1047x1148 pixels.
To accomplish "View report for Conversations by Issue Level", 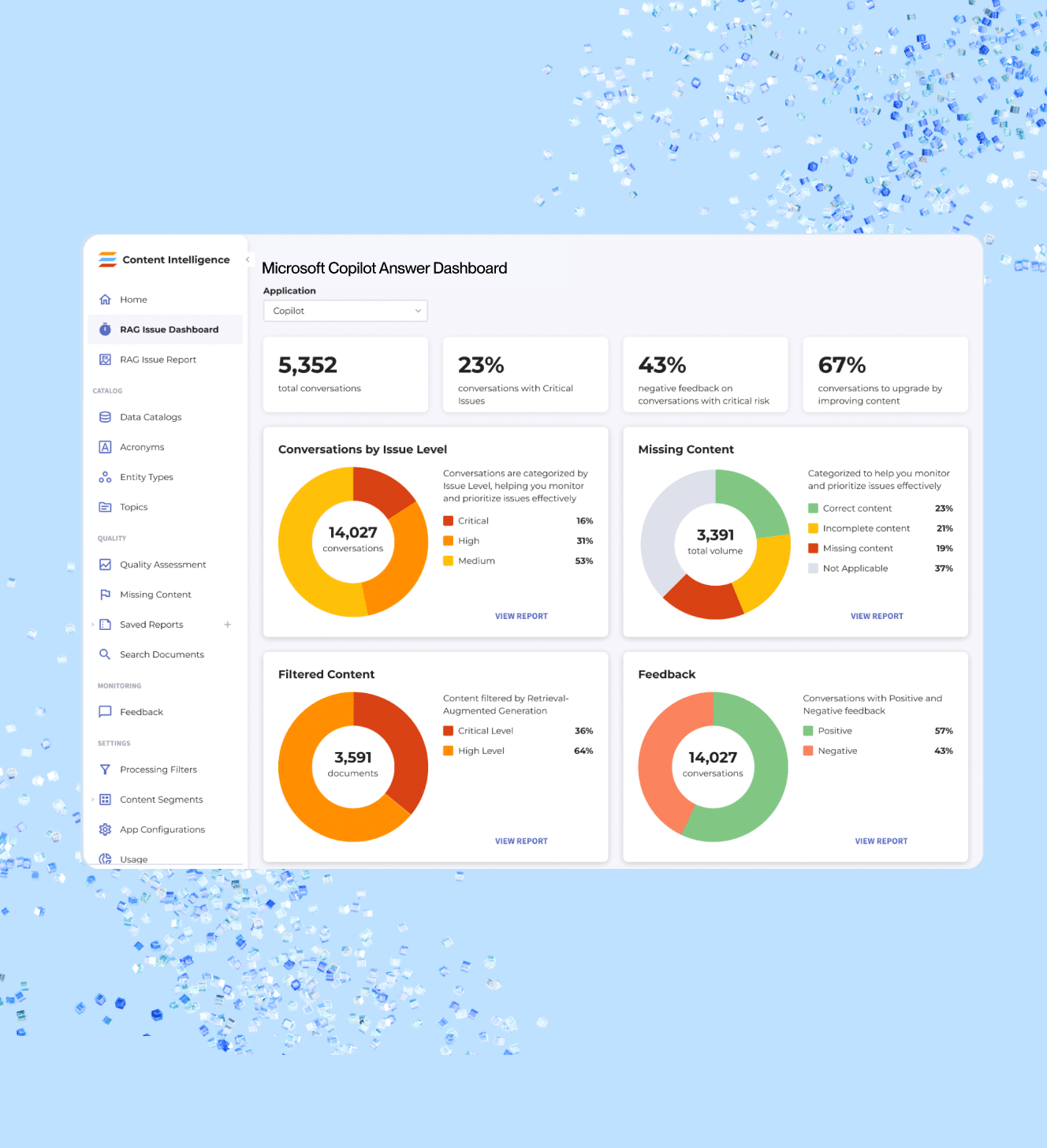I will (521, 617).
